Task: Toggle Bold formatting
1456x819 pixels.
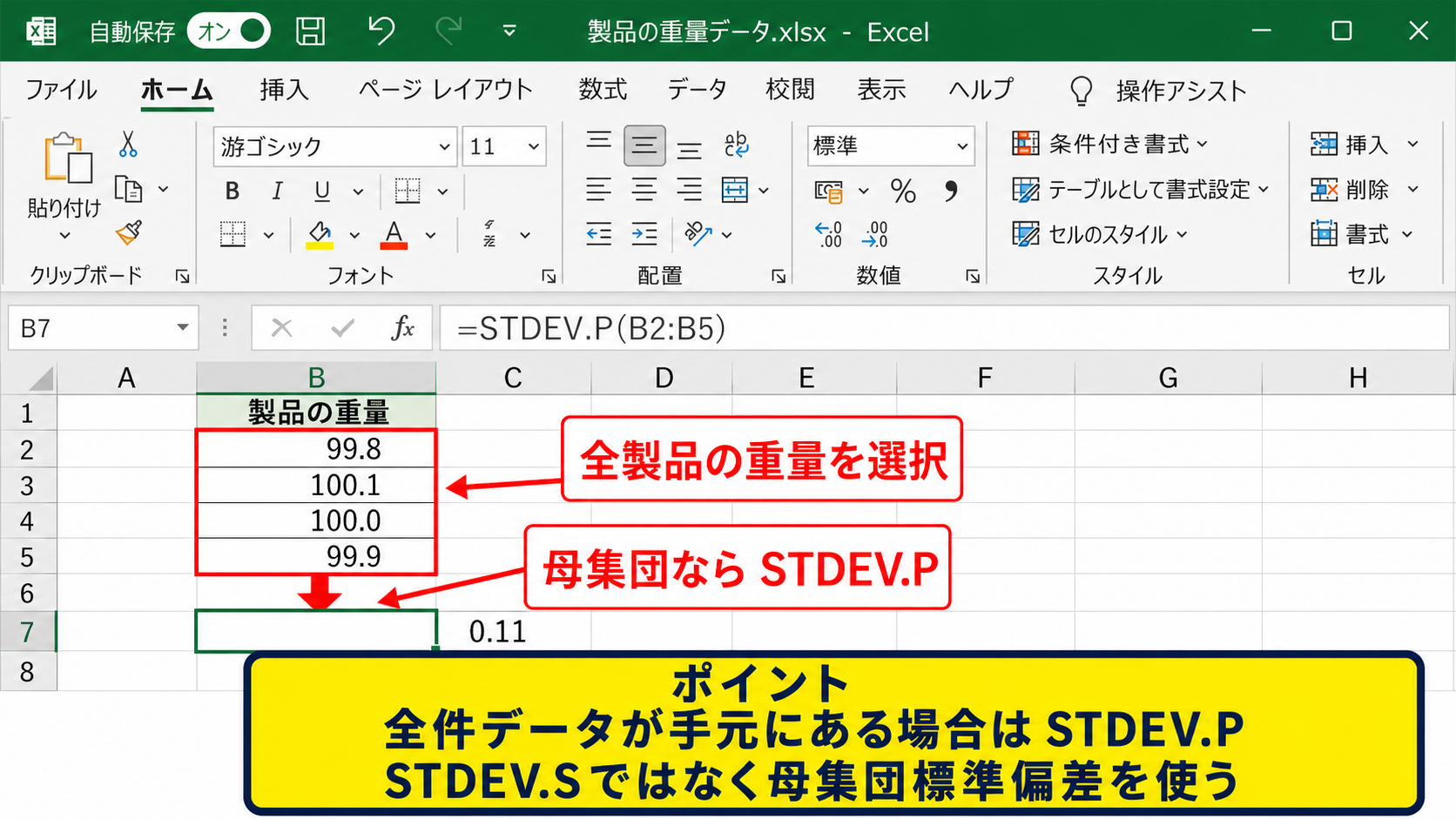Action: (233, 191)
